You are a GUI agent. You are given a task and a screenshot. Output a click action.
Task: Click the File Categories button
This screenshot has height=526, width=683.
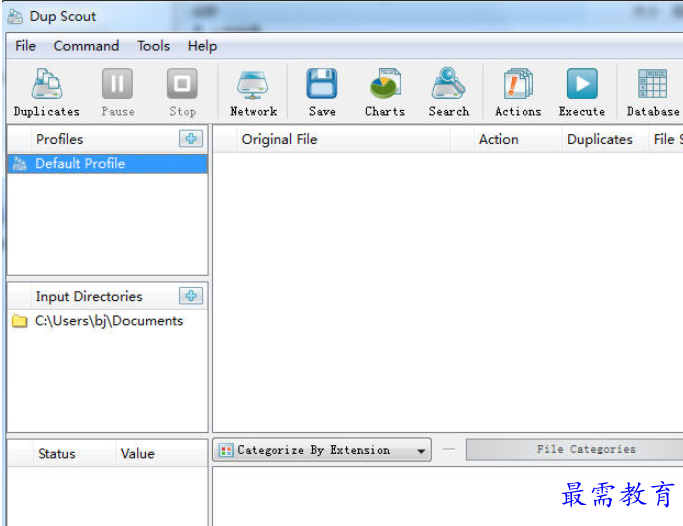pos(574,449)
